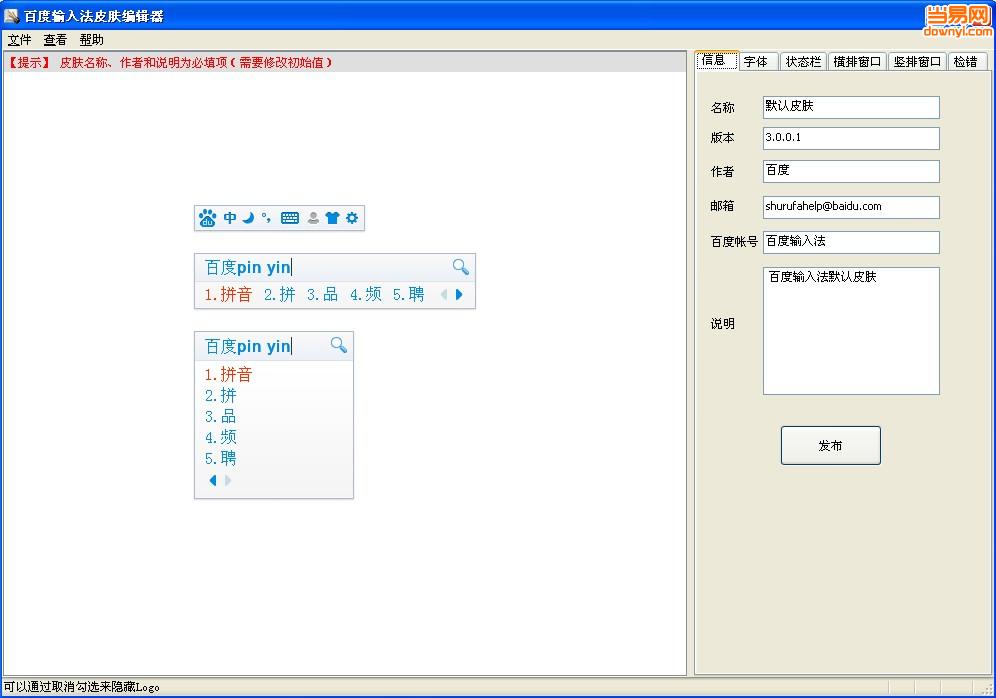This screenshot has width=996, height=698.
Task: Click the user account icon in the toolbar
Action: click(314, 217)
